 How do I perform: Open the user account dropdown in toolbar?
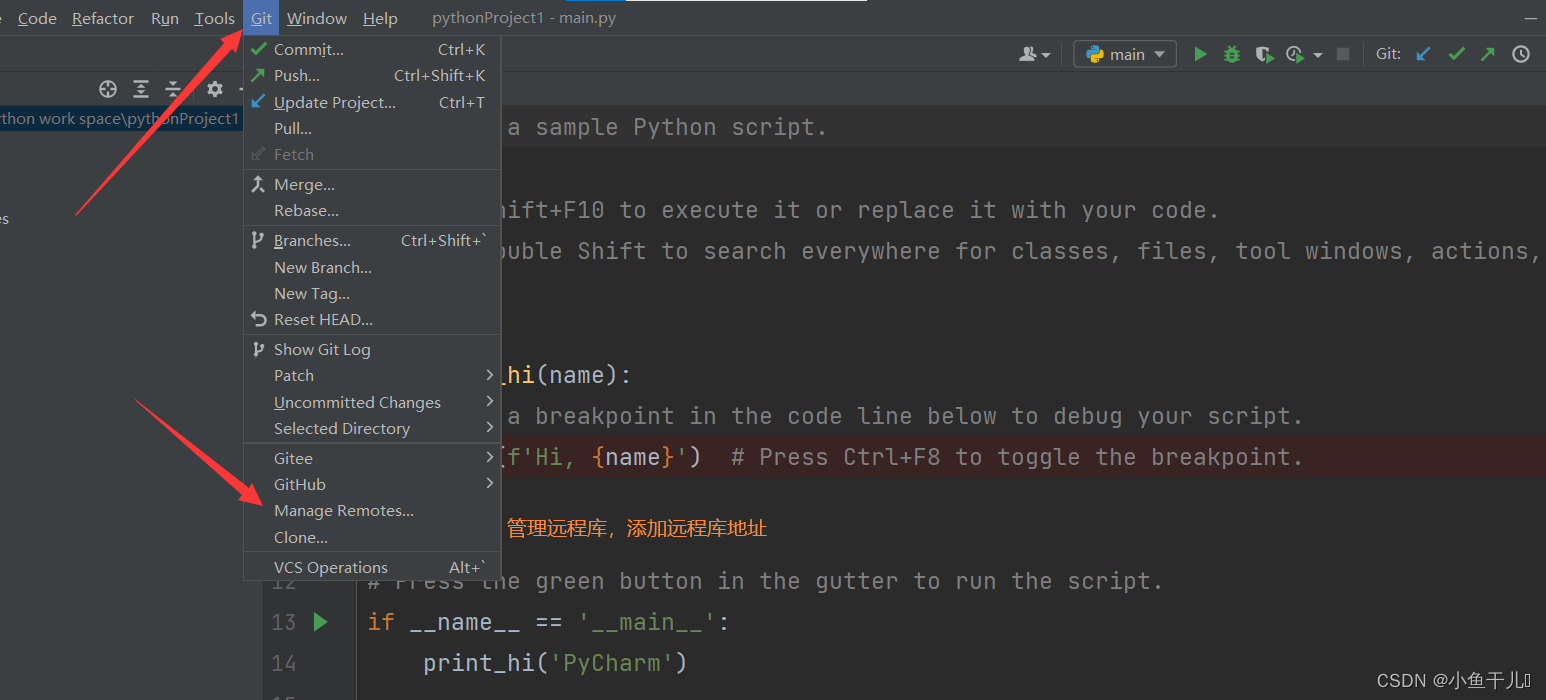tap(1035, 54)
